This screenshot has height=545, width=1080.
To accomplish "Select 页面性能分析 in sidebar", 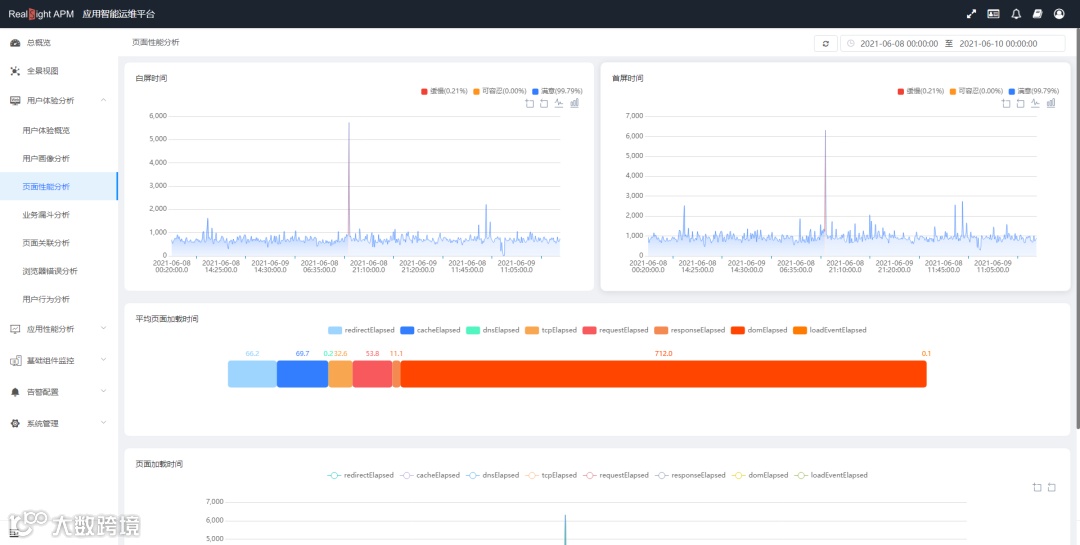I will 59,187.
